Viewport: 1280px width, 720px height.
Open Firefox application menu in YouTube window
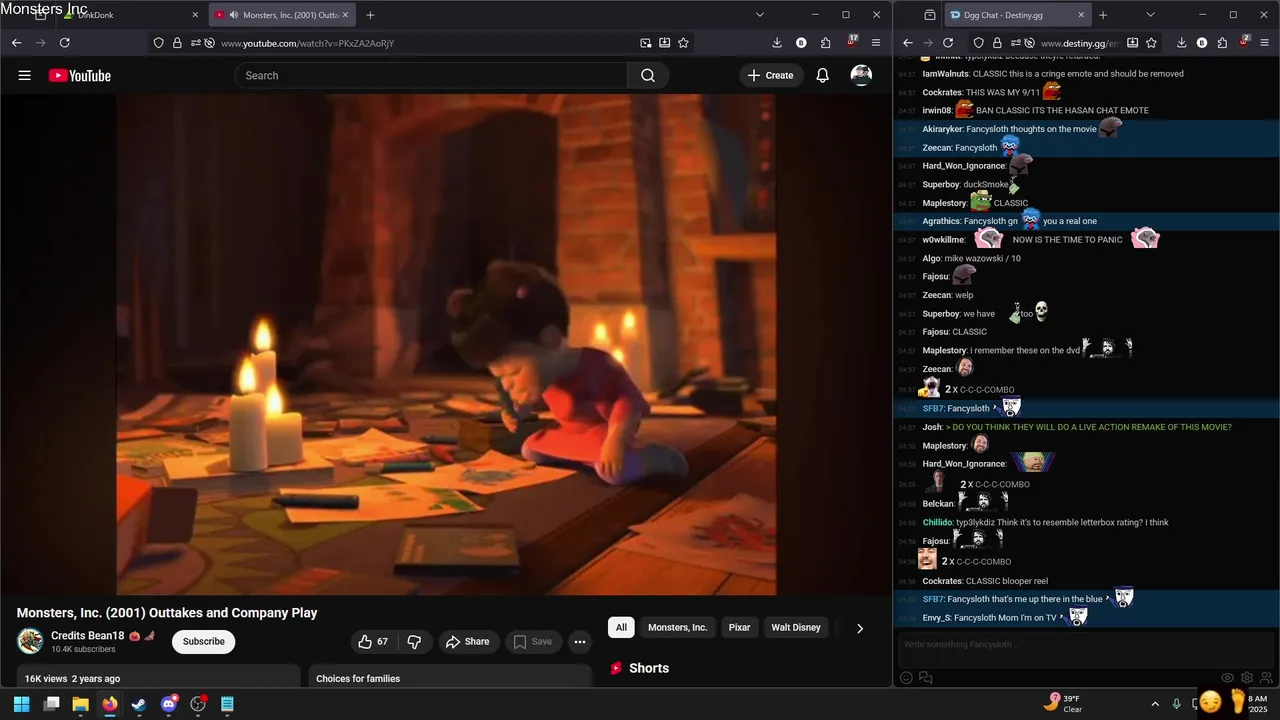click(x=876, y=43)
